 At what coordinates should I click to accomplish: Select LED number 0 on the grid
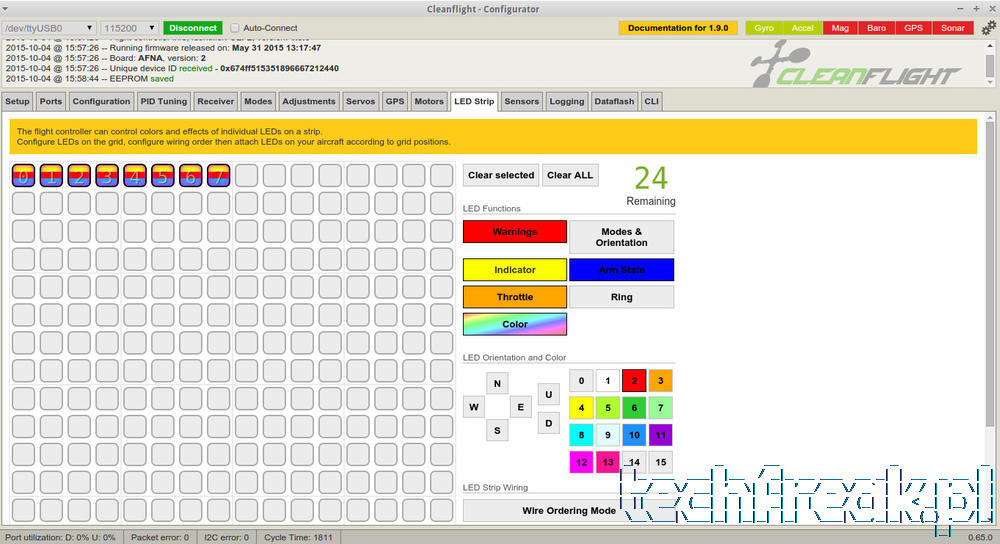pos(24,175)
